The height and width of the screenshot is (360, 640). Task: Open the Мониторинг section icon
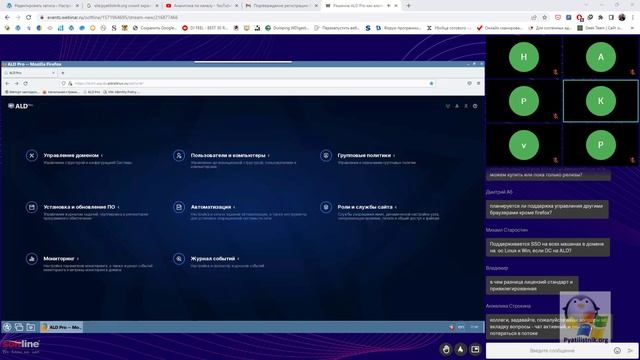coord(32,259)
